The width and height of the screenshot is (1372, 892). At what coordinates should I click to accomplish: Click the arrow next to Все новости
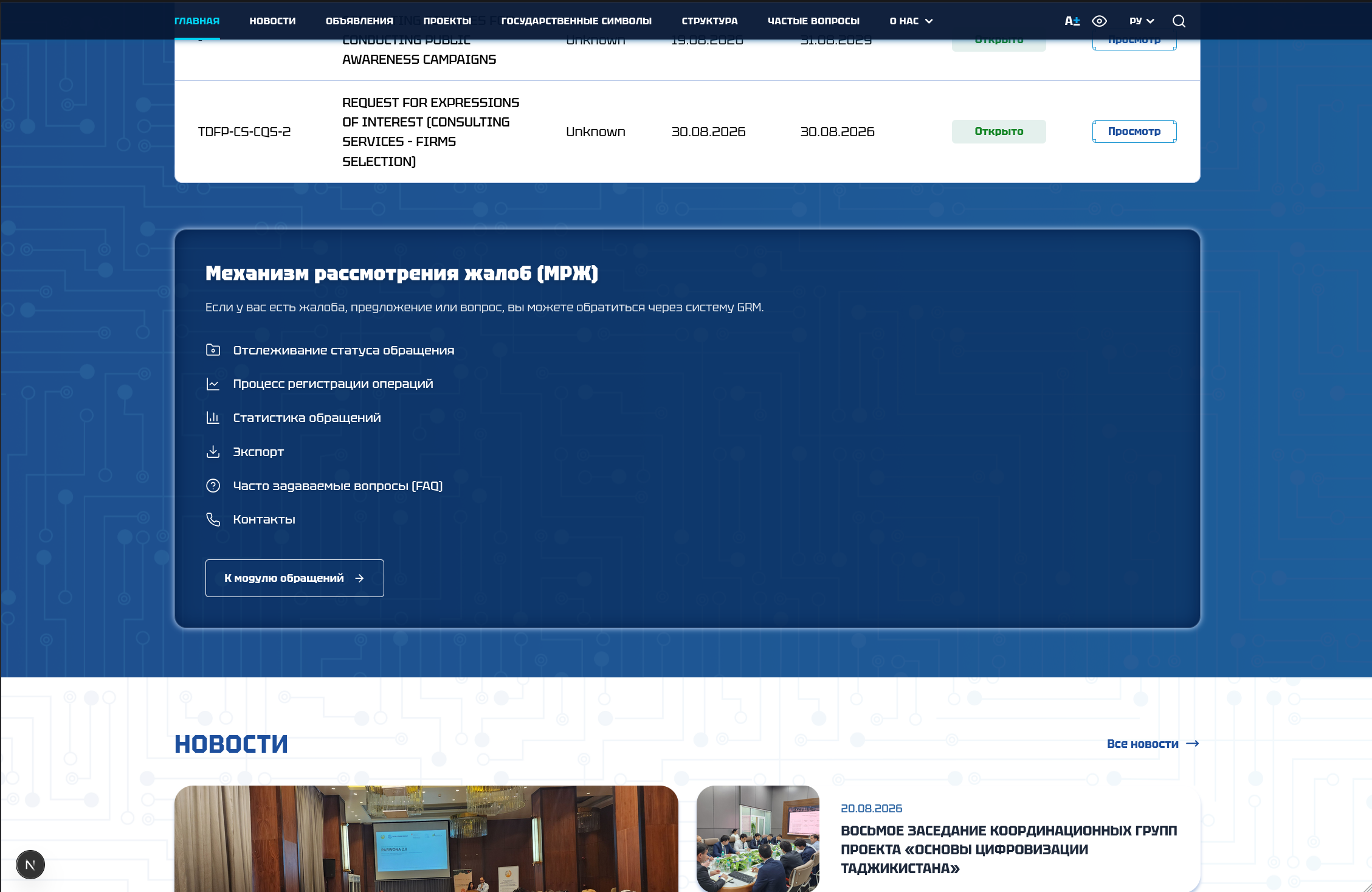(1192, 744)
